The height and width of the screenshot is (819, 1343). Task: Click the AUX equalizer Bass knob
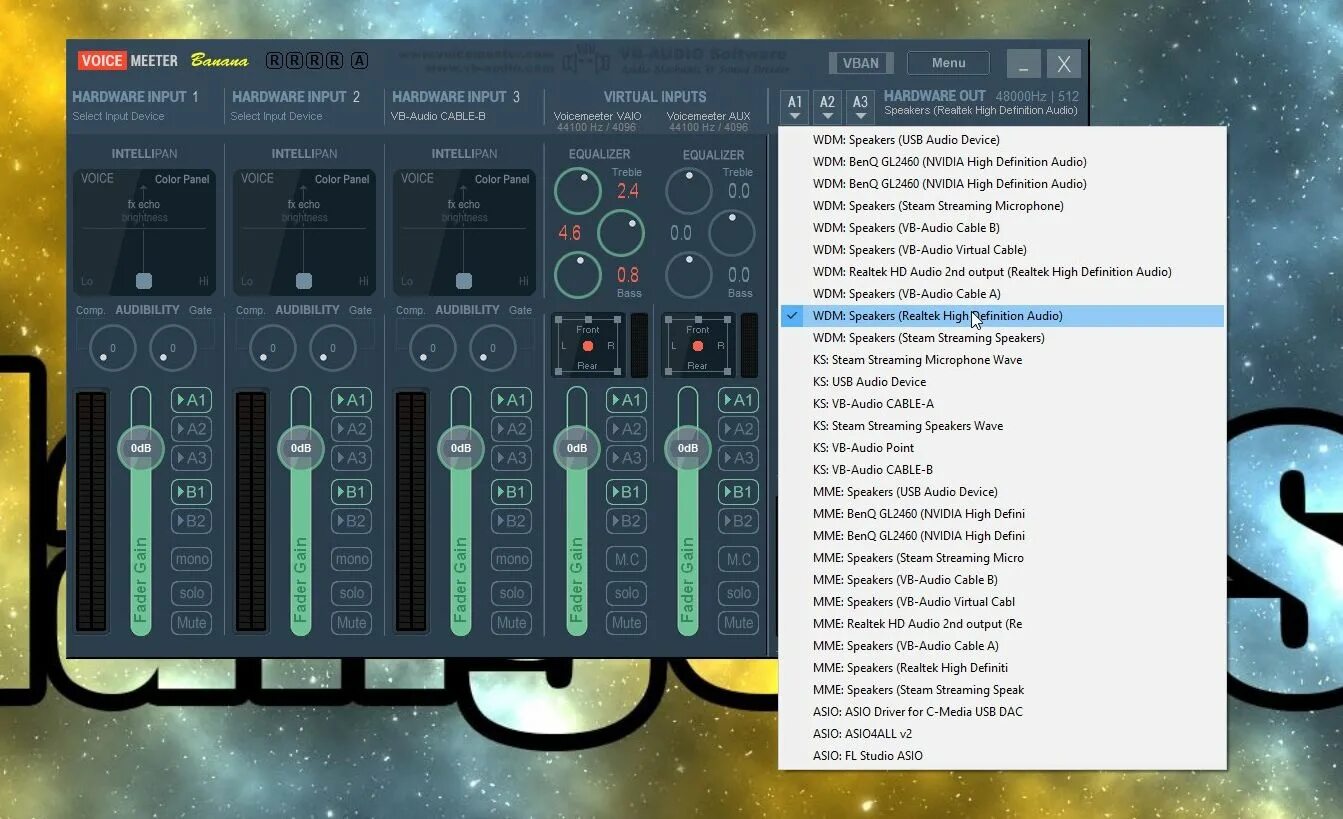point(689,275)
